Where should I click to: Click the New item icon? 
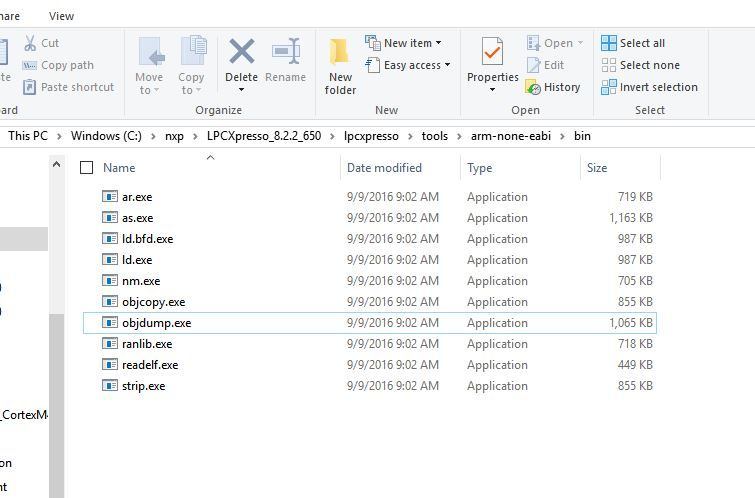point(373,43)
